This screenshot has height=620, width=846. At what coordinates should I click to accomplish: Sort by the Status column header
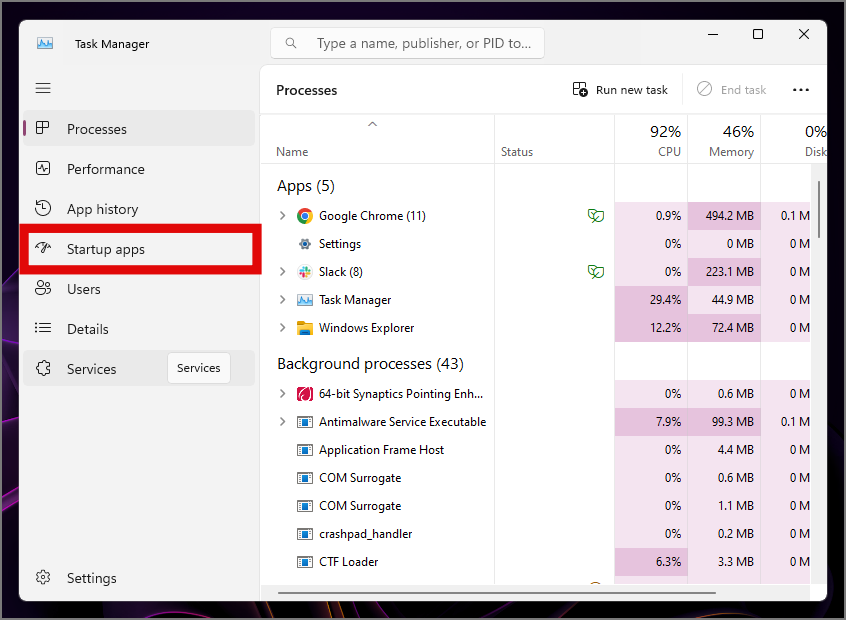click(x=554, y=139)
